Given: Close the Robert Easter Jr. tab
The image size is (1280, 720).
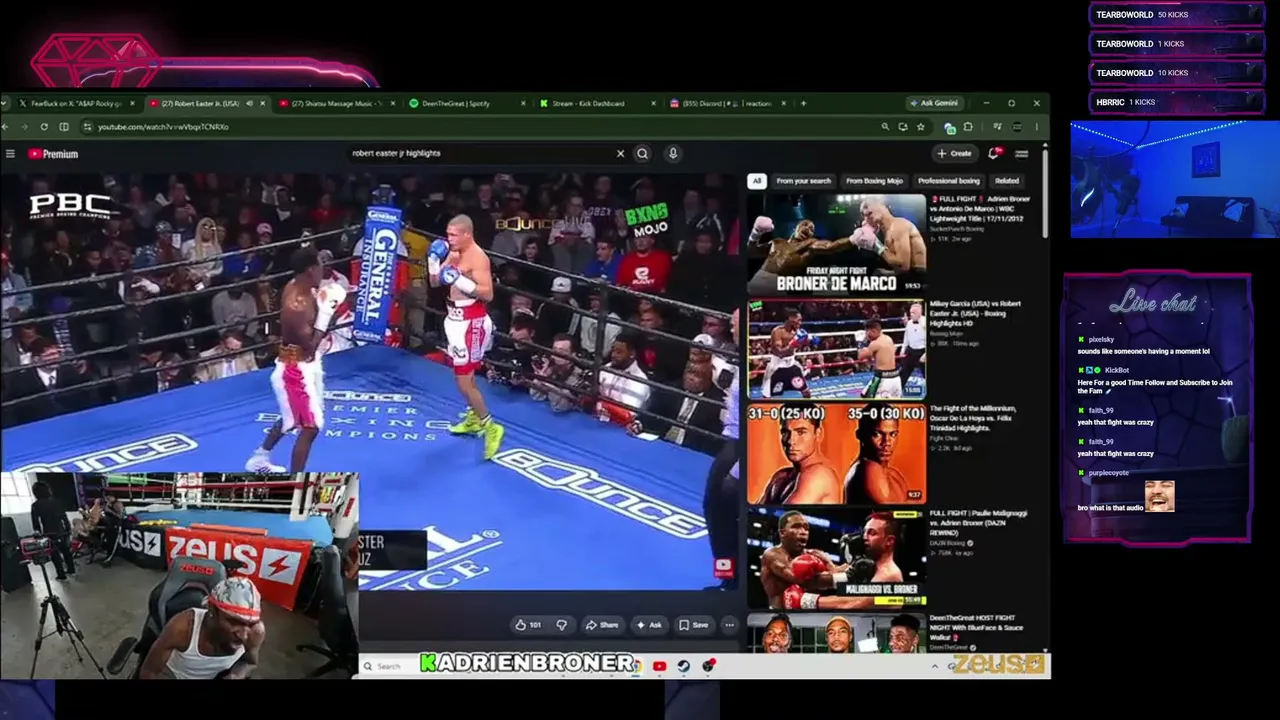Looking at the screenshot, I should pyautogui.click(x=263, y=103).
